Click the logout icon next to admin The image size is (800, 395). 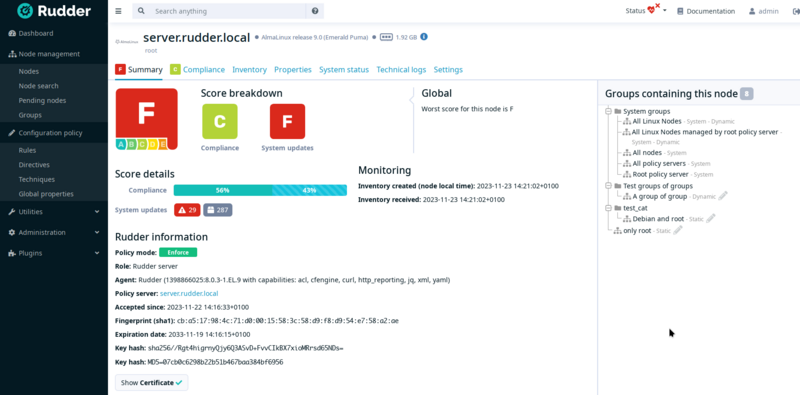pos(795,11)
